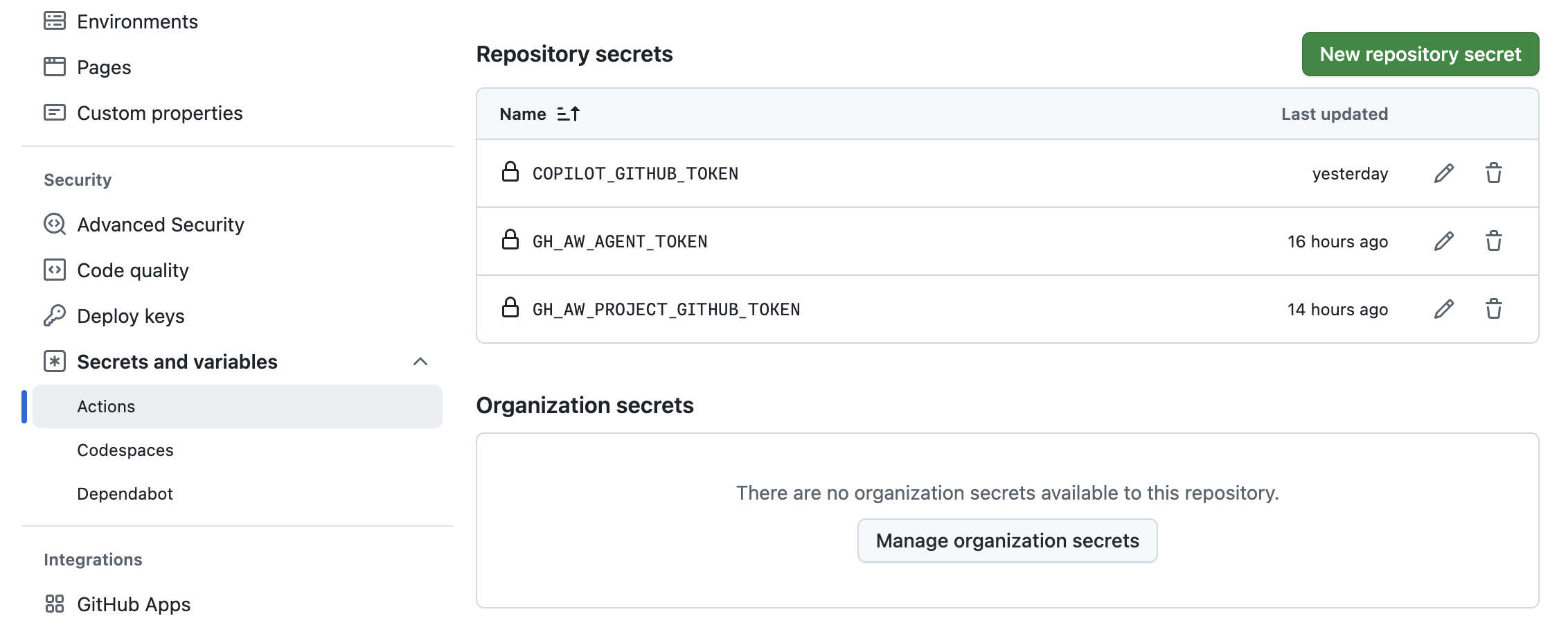Click the Environments sidebar icon

(x=53, y=21)
